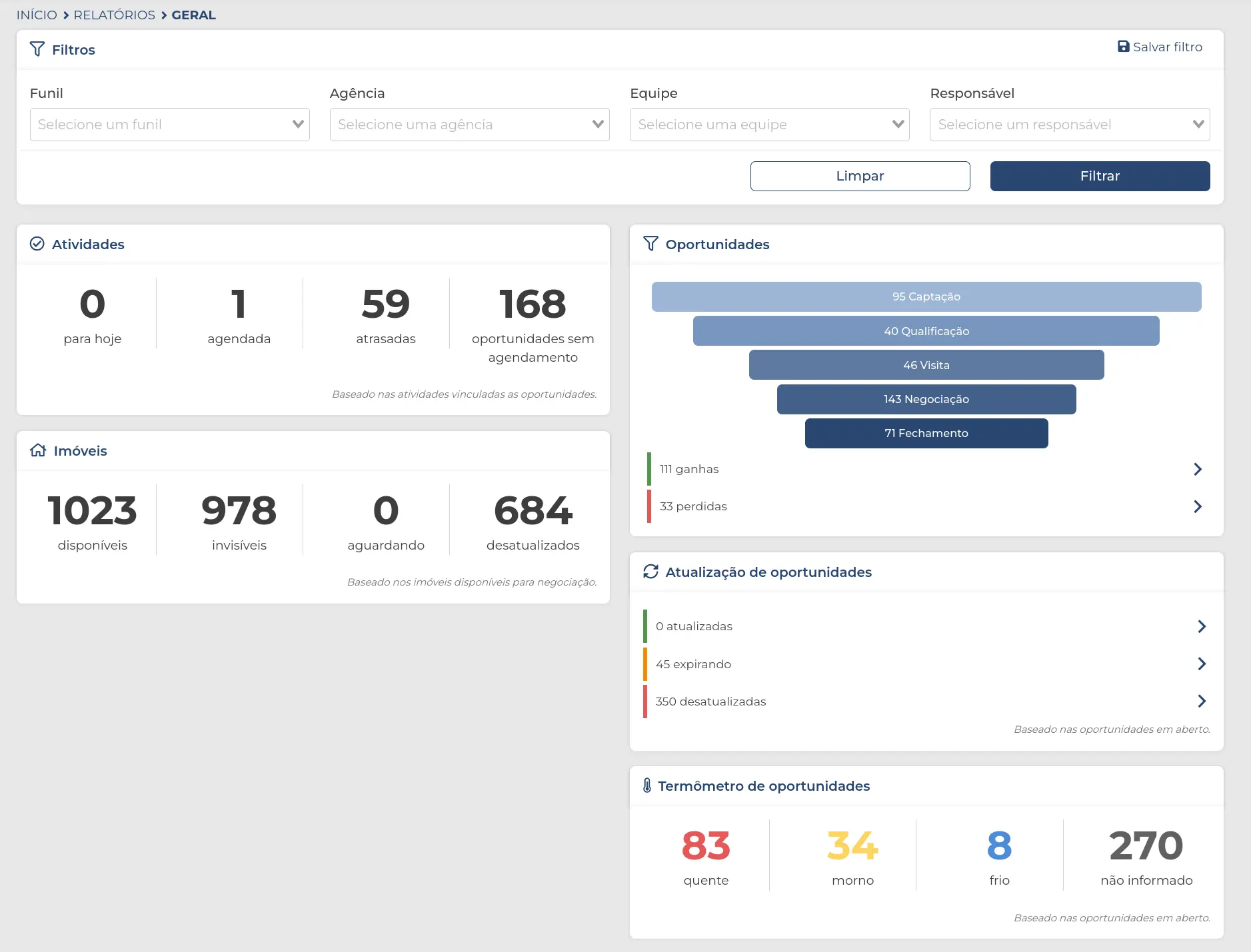The width and height of the screenshot is (1251, 952).
Task: Click the 168 oportunidades sem agendamento count
Action: (x=533, y=304)
